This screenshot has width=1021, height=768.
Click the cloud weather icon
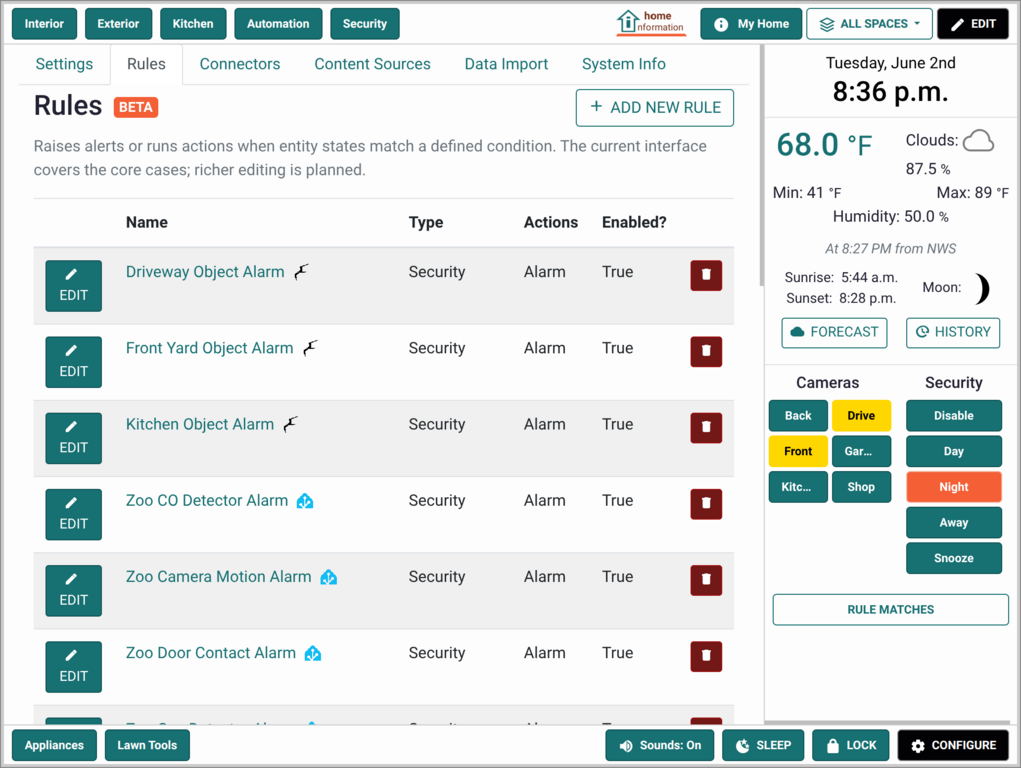click(978, 140)
